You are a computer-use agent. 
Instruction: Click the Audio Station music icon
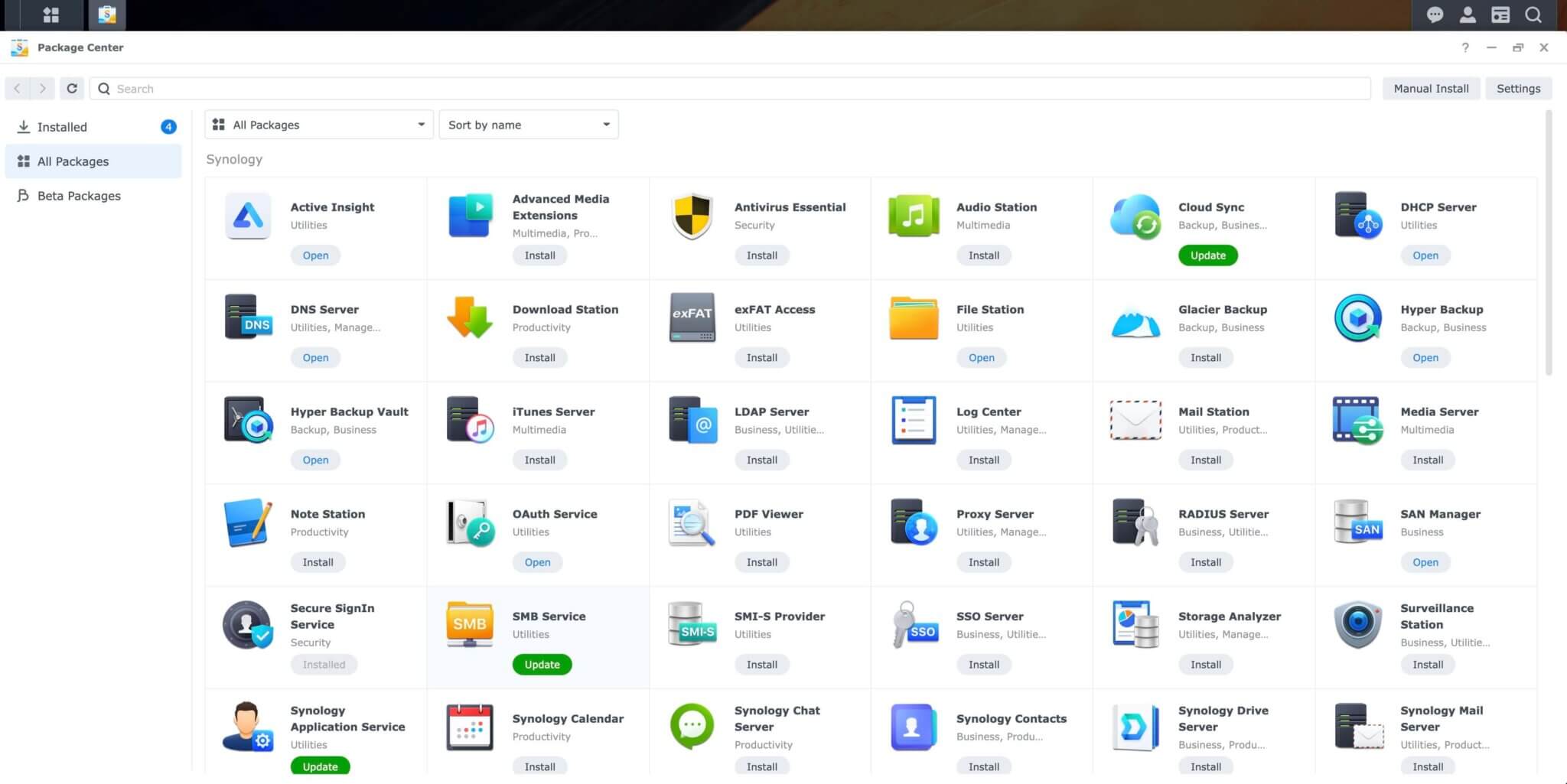point(914,216)
